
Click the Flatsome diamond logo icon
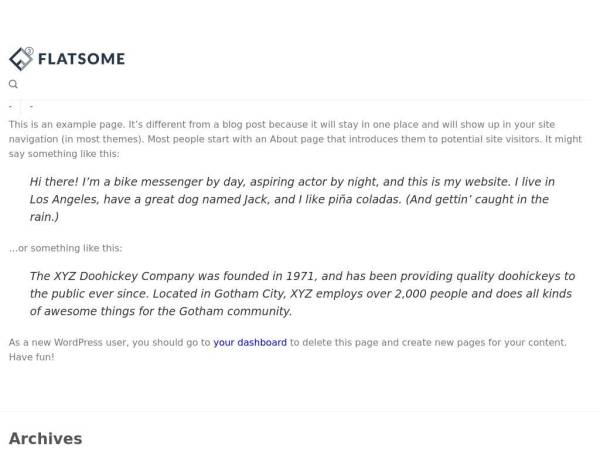(x=21, y=59)
